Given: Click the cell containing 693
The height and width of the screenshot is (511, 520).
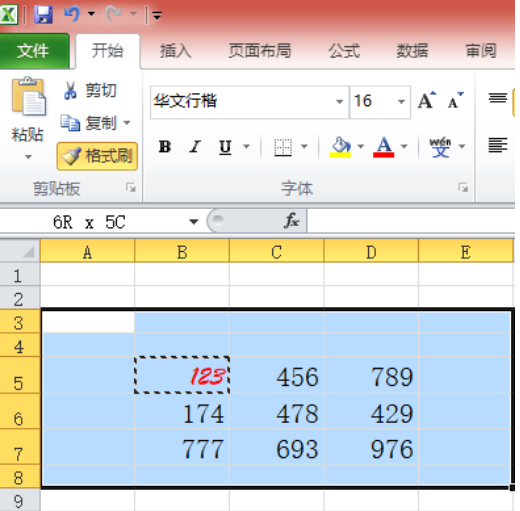Looking at the screenshot, I should [276, 447].
